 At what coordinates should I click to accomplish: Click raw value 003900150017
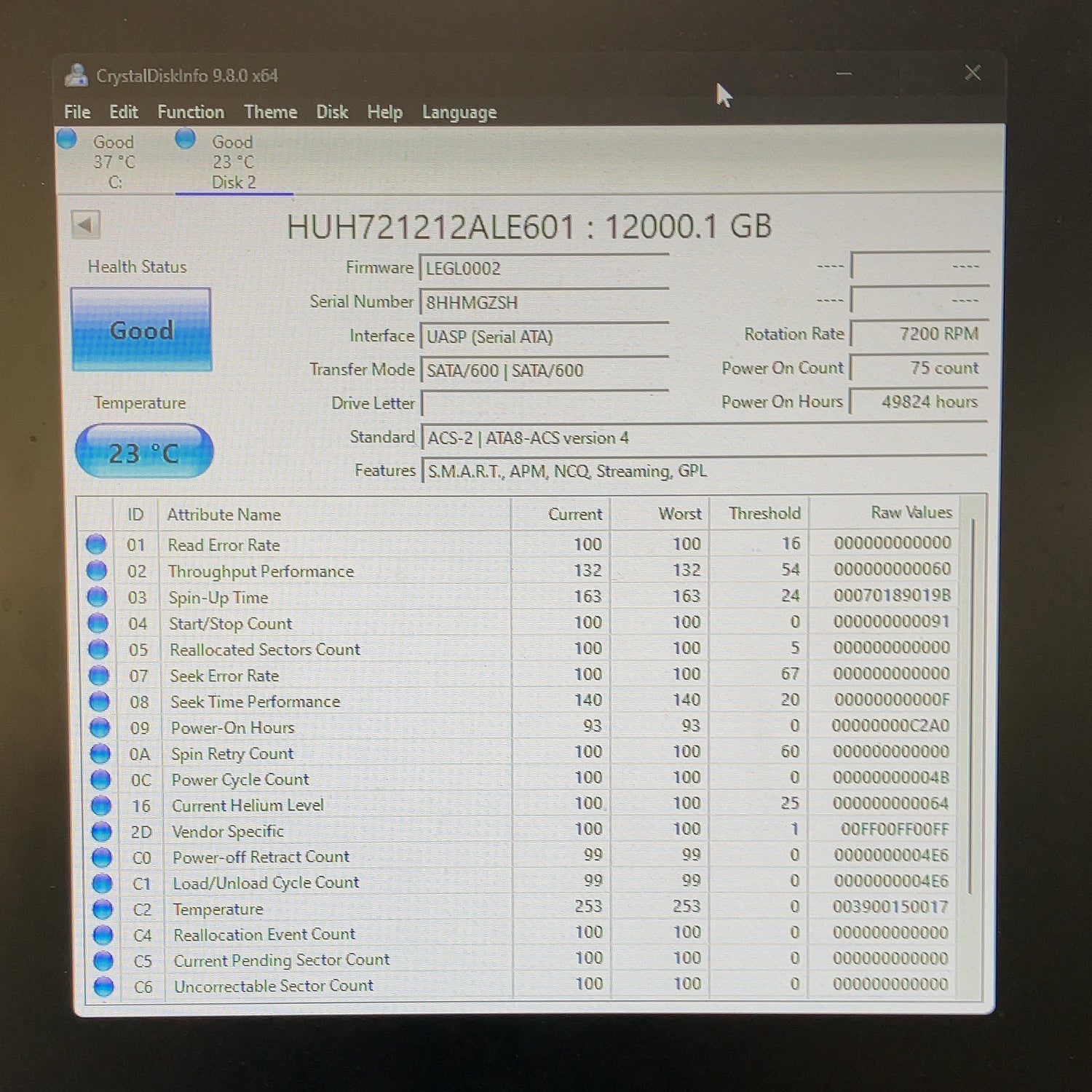[890, 906]
